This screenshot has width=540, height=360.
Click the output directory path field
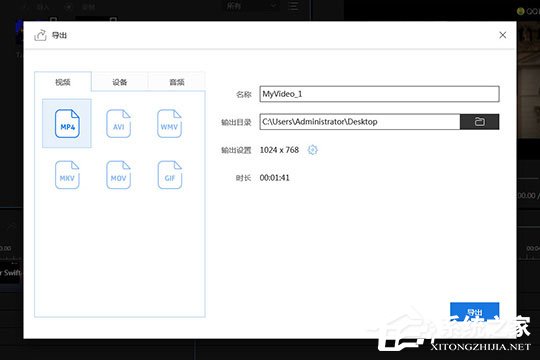tap(360, 122)
